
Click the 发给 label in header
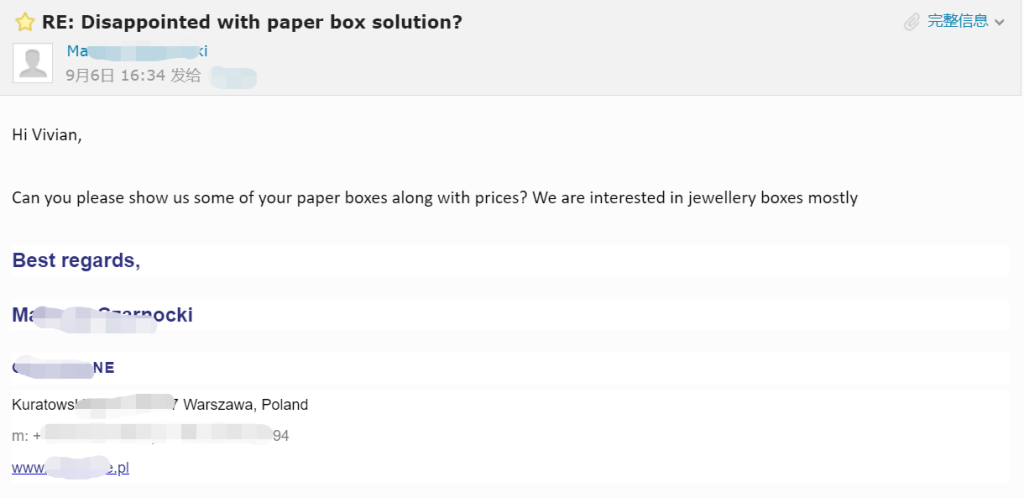[185, 75]
